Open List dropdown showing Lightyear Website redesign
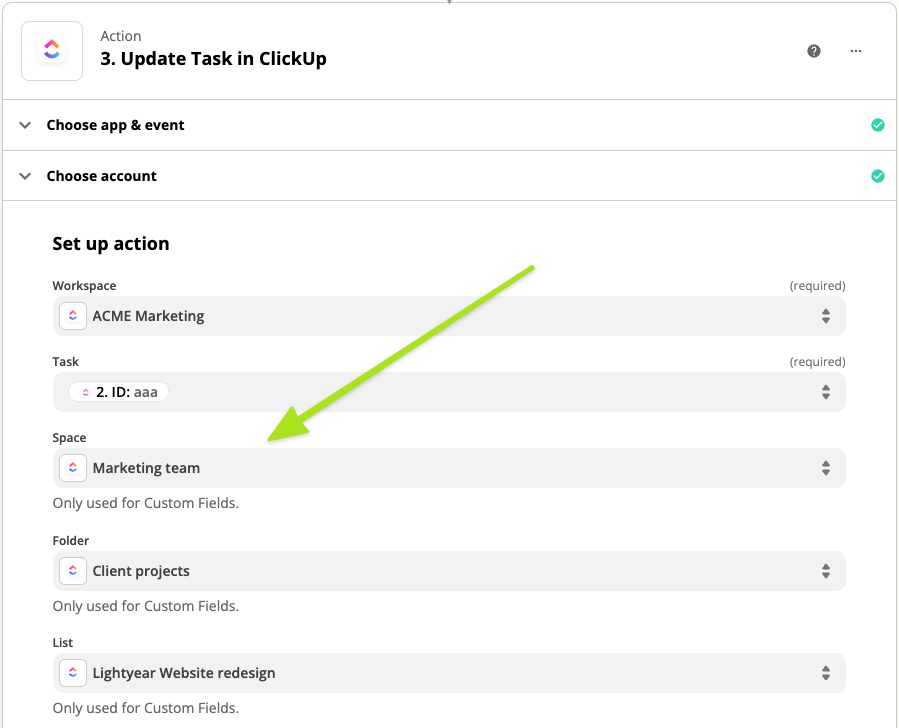This screenshot has height=728, width=899. [x=826, y=673]
